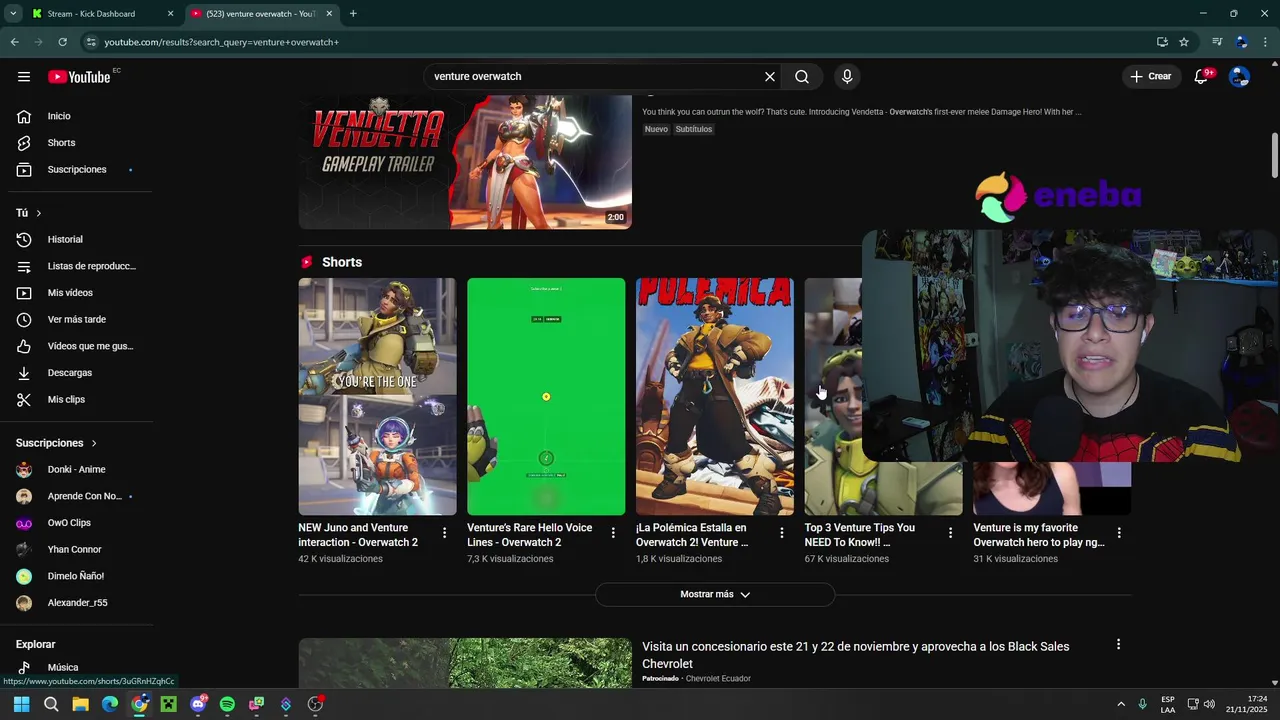
Task: Open Mis clips scissors icon
Action: pos(24,400)
